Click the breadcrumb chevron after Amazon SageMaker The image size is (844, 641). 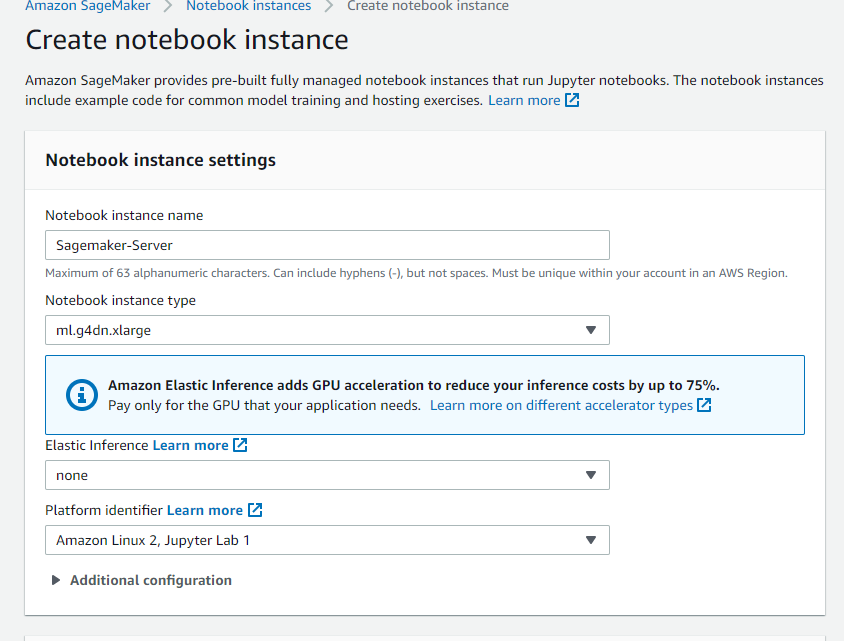click(x=168, y=6)
